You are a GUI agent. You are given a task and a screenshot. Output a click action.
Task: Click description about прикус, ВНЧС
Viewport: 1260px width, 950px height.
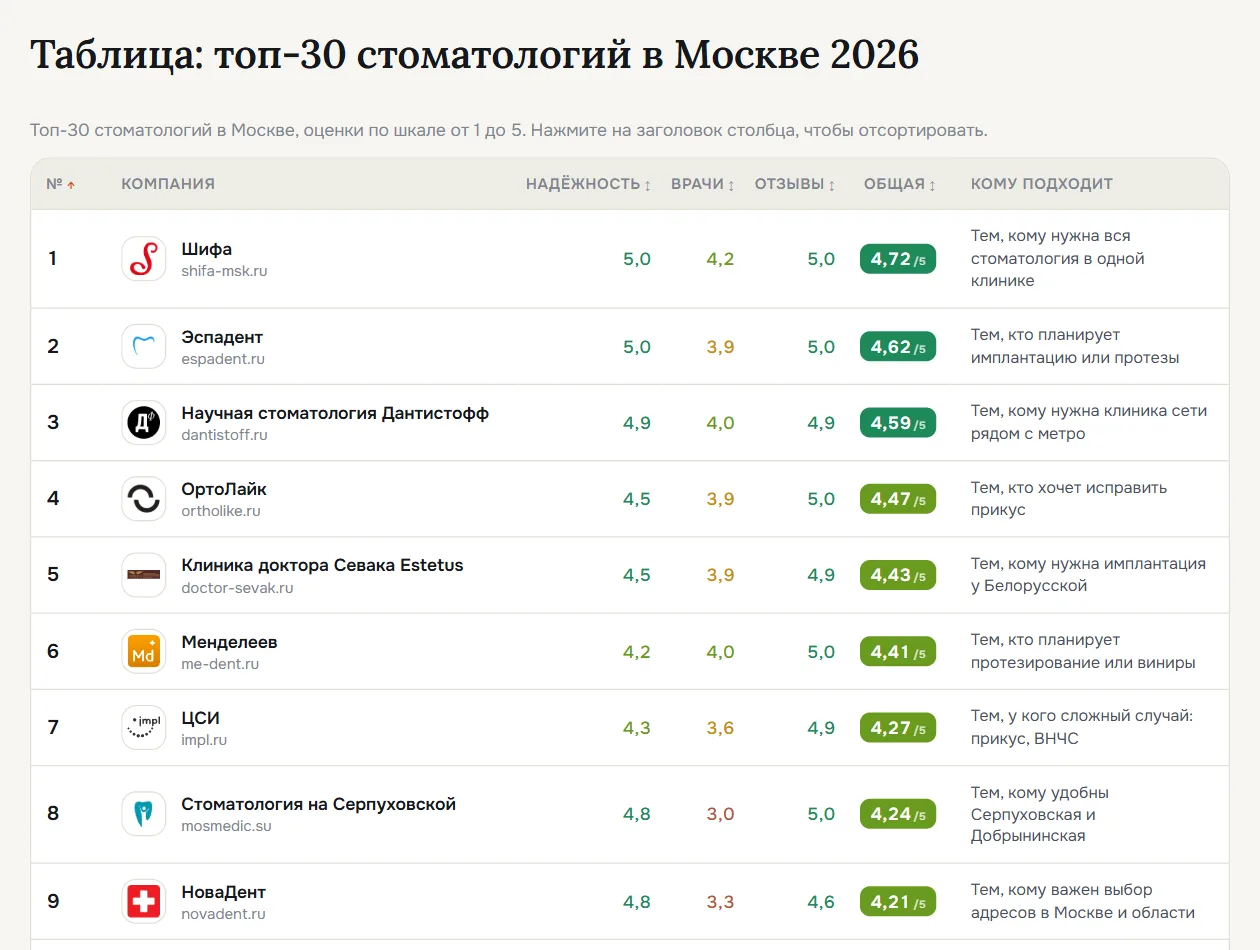pos(1082,728)
